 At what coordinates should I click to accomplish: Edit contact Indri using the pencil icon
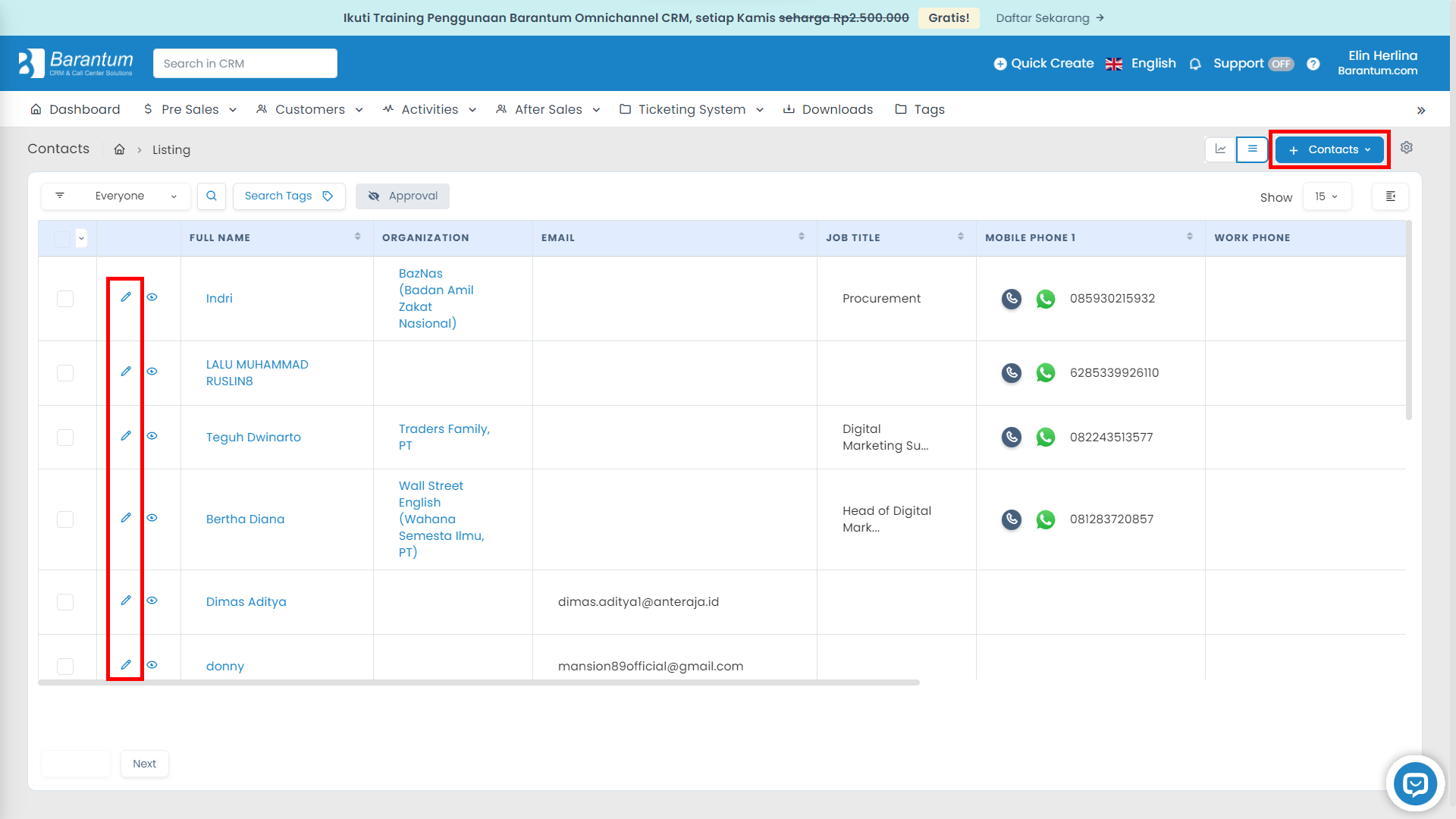126,297
